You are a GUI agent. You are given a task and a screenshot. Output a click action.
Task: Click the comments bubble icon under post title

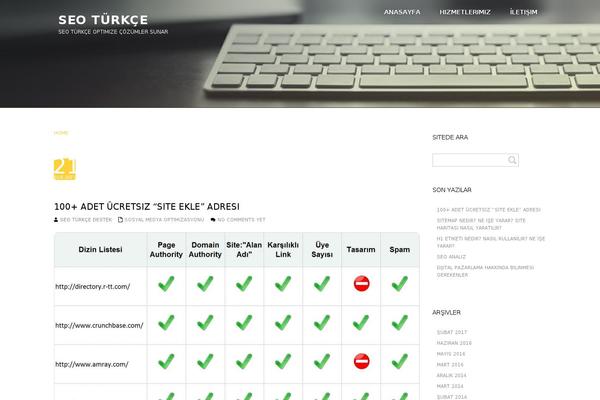click(x=213, y=220)
